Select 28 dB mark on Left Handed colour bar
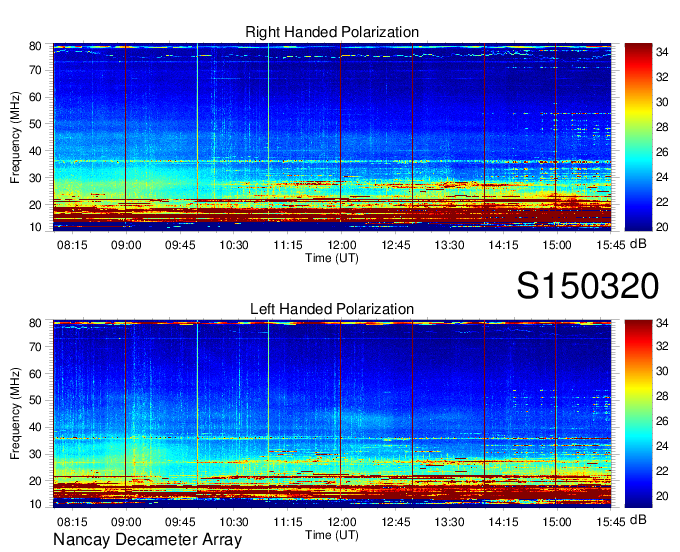 pyautogui.click(x=662, y=396)
